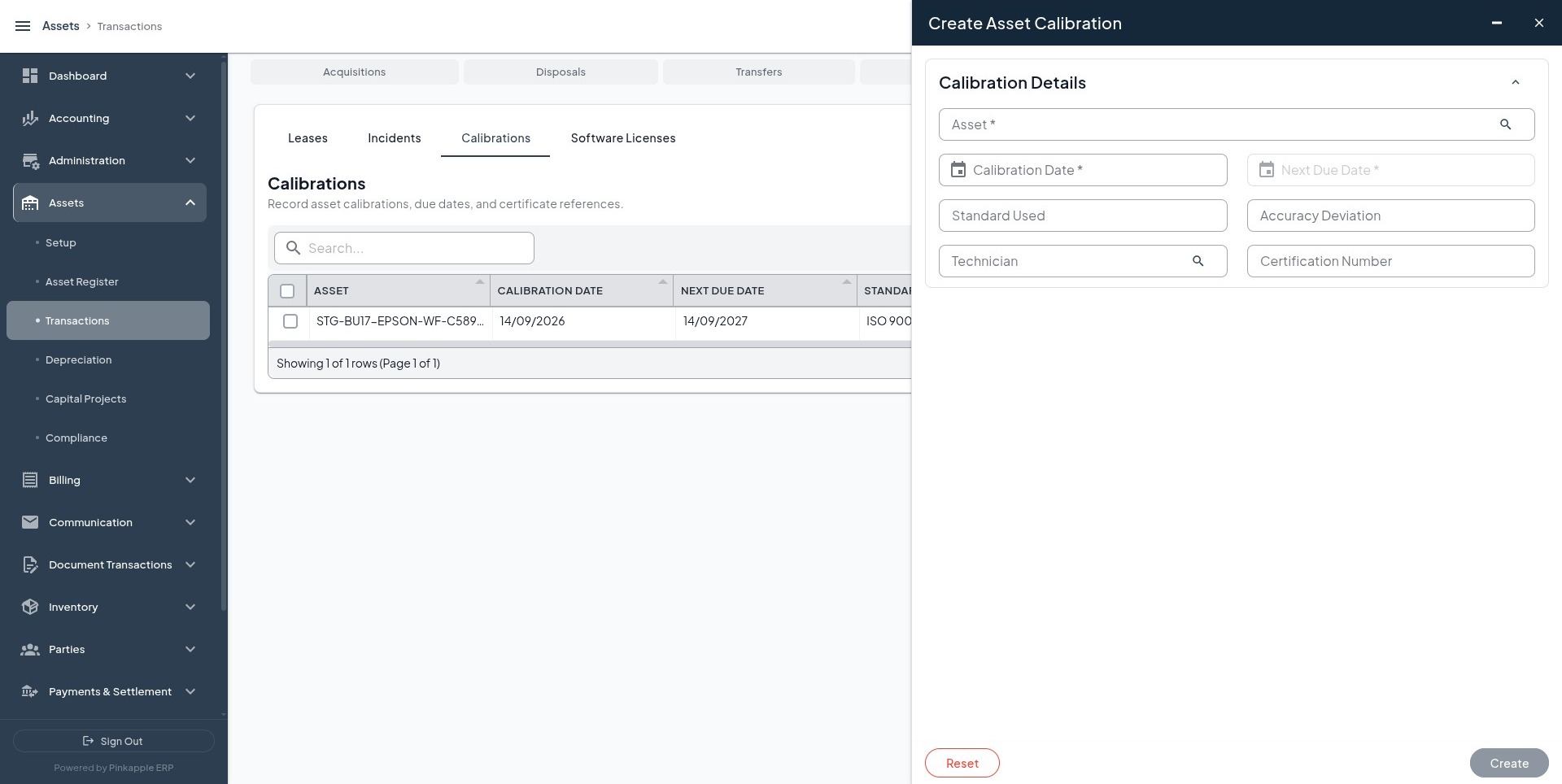Click the Sign Out button

(114, 741)
